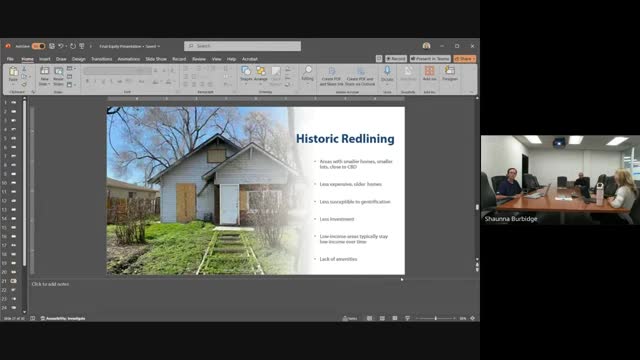Click the Save icon in title bar
The height and width of the screenshot is (360, 640).
click(52, 46)
